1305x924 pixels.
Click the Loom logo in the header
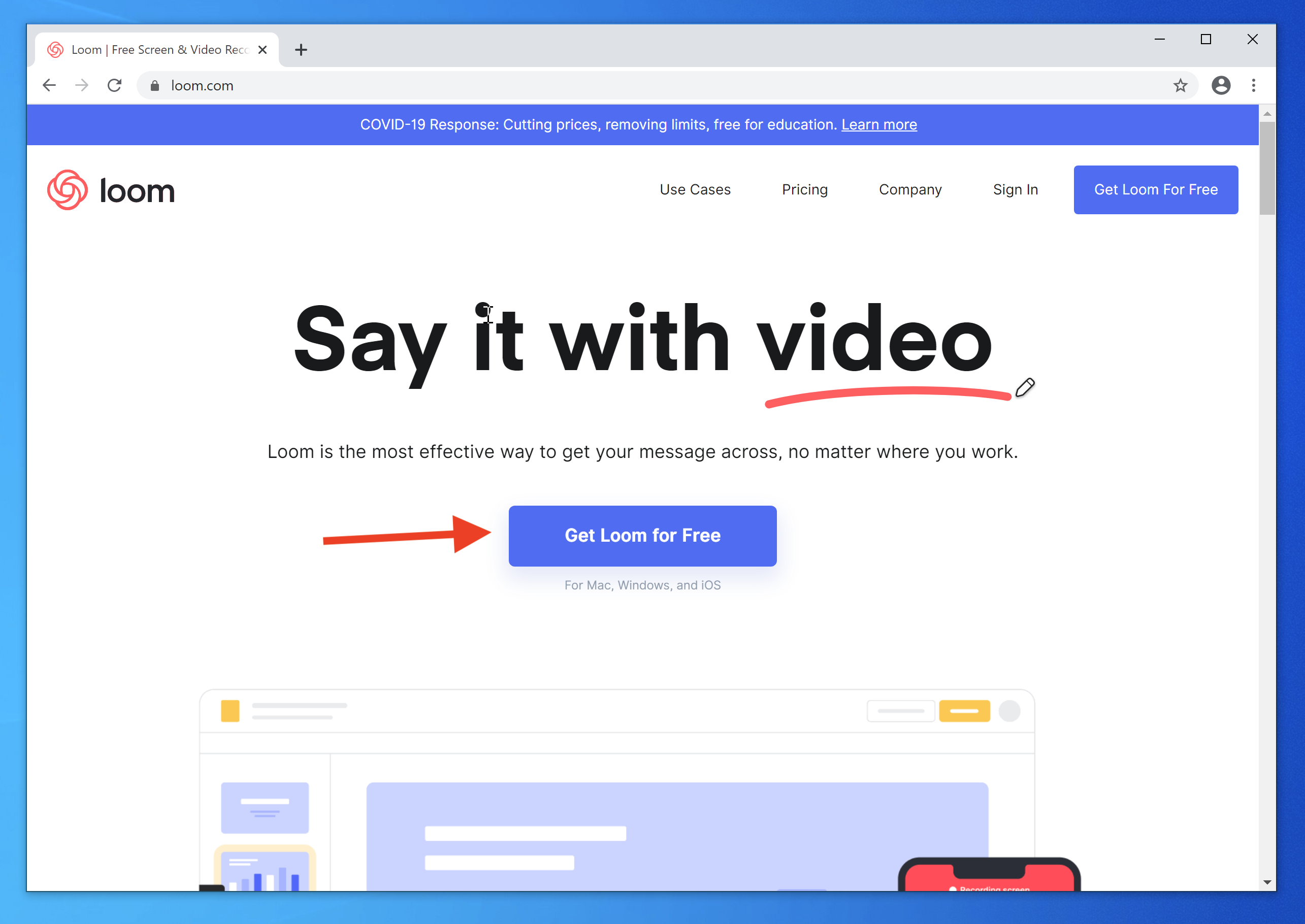click(111, 190)
